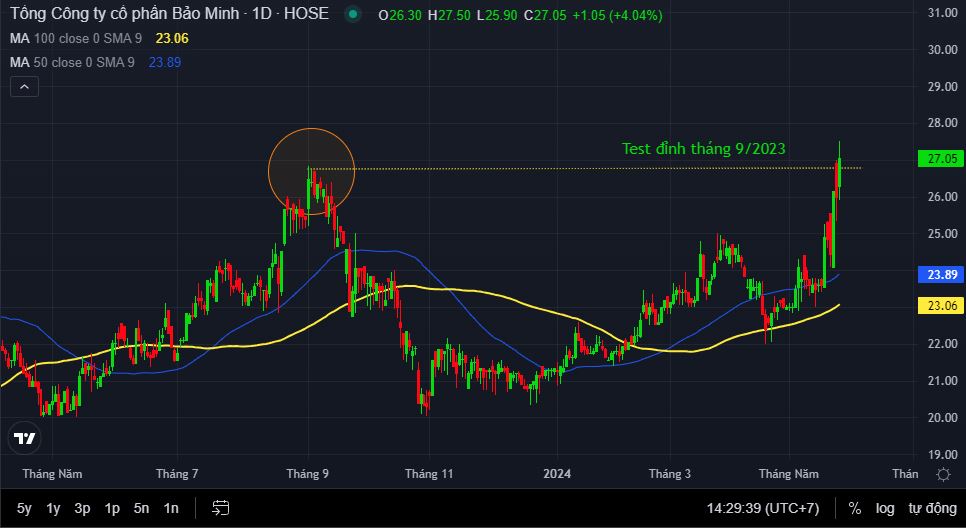Open the go-to-date calendar icon
The image size is (966, 528).
(x=221, y=508)
